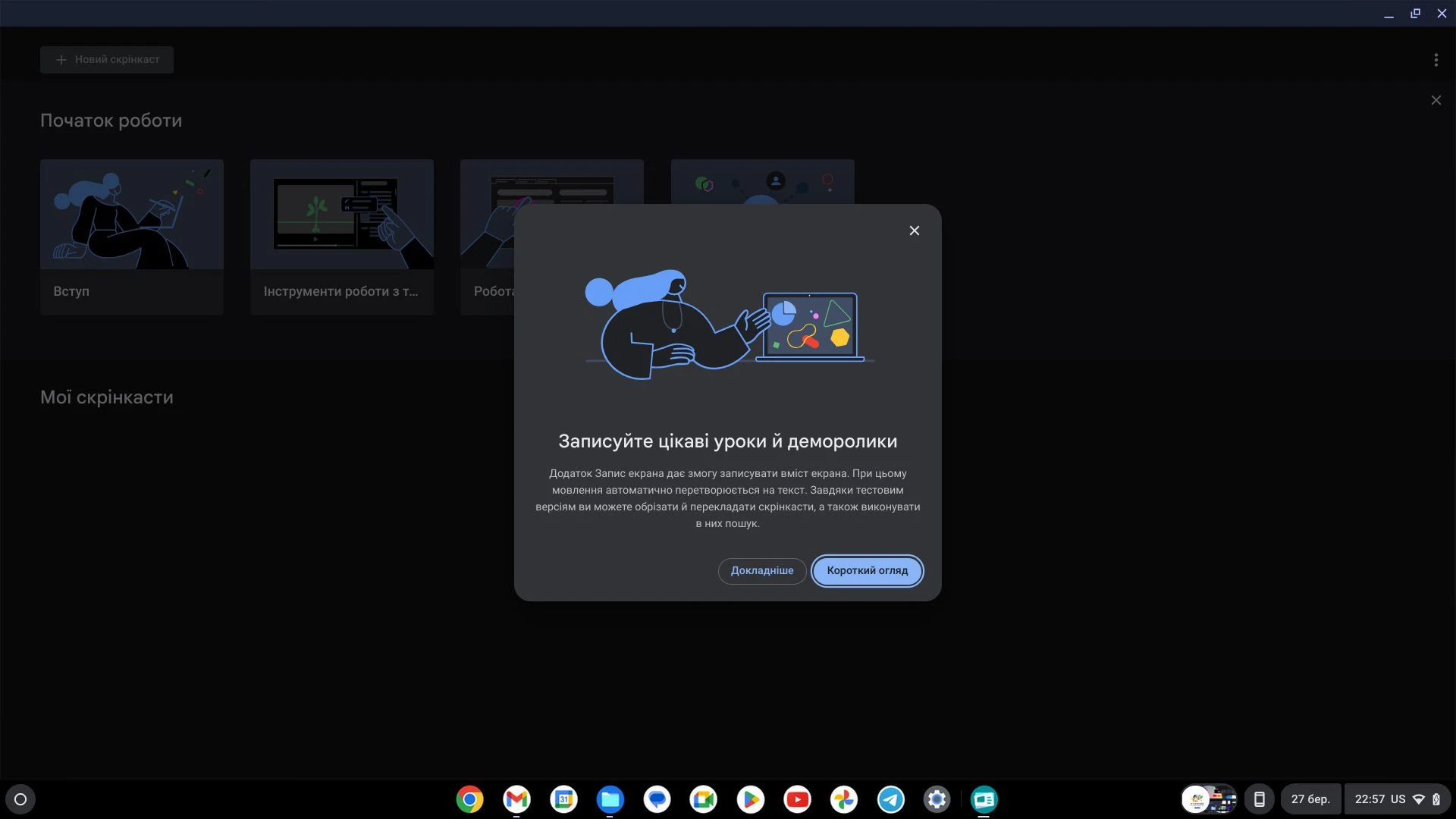1456x819 pixels.
Task: Open the calendar date 27 бер.
Action: 1310,799
